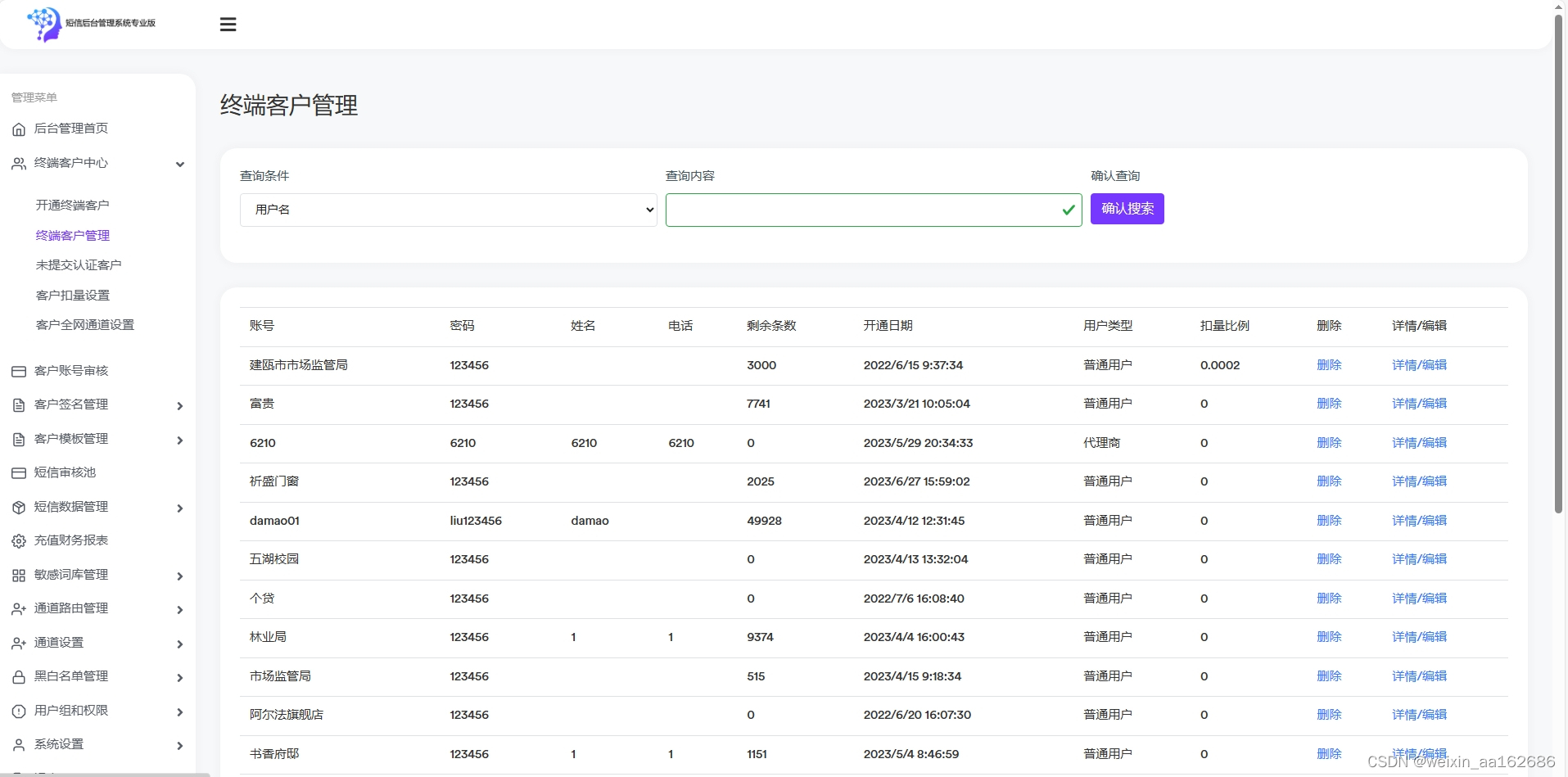Viewport: 1568px width, 777px height.
Task: Click the grid icon beside 敏感词库管理
Action: click(19, 576)
